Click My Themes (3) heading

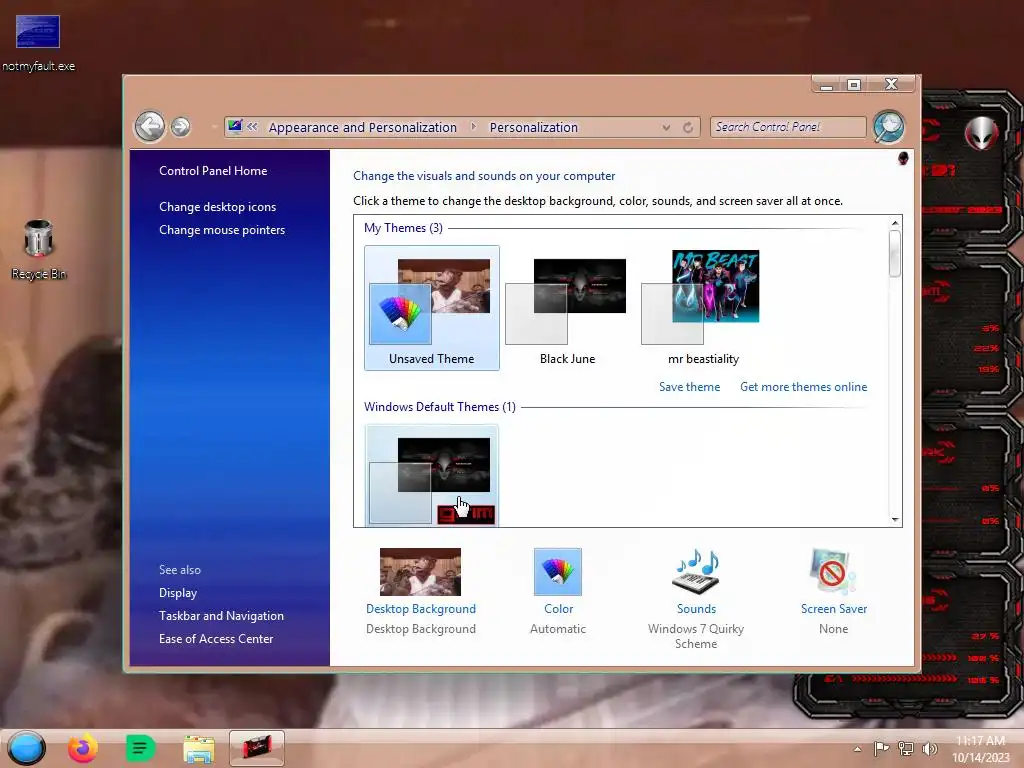[403, 228]
